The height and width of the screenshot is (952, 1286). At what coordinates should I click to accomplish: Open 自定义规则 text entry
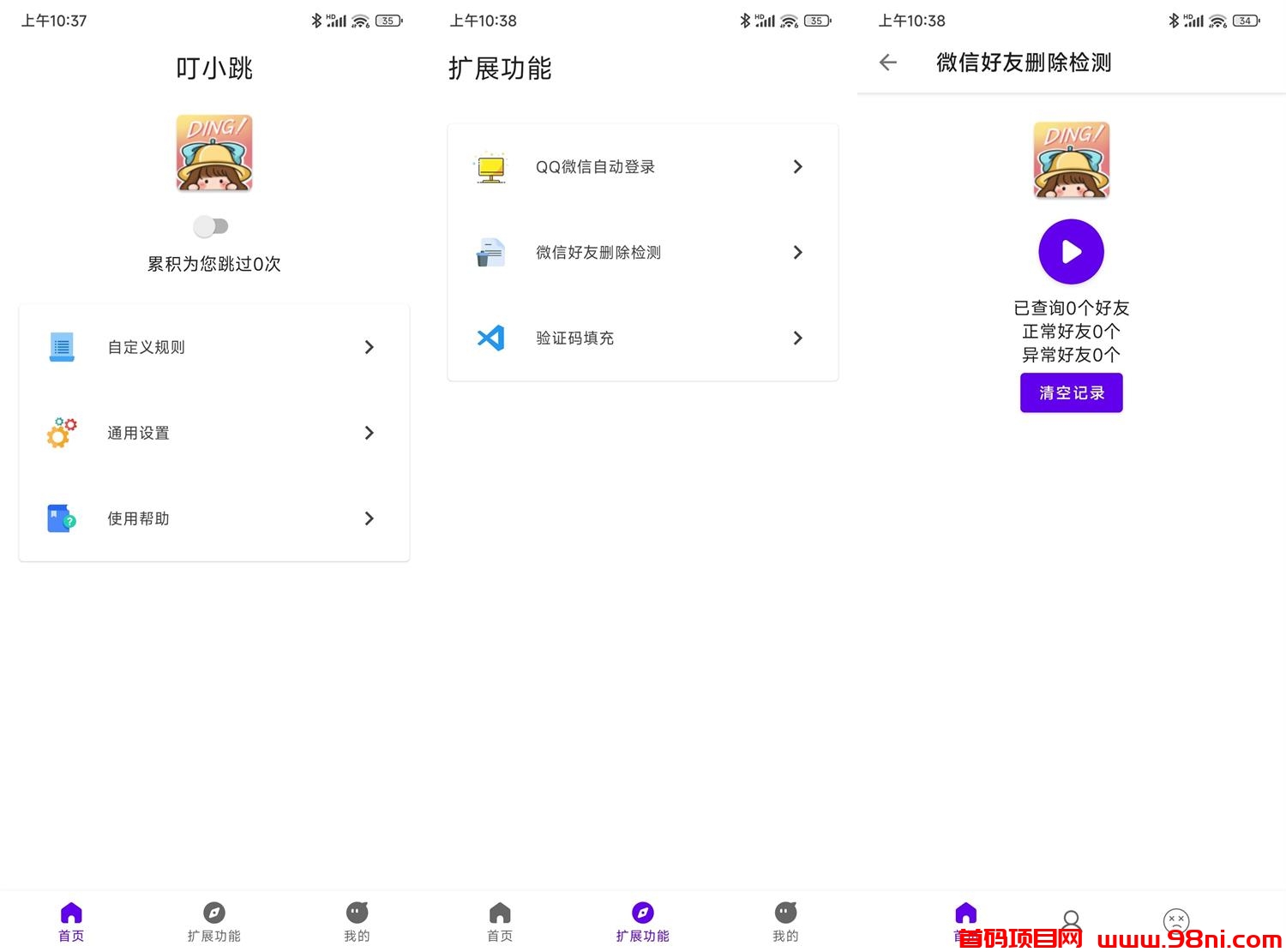pyautogui.click(x=146, y=347)
